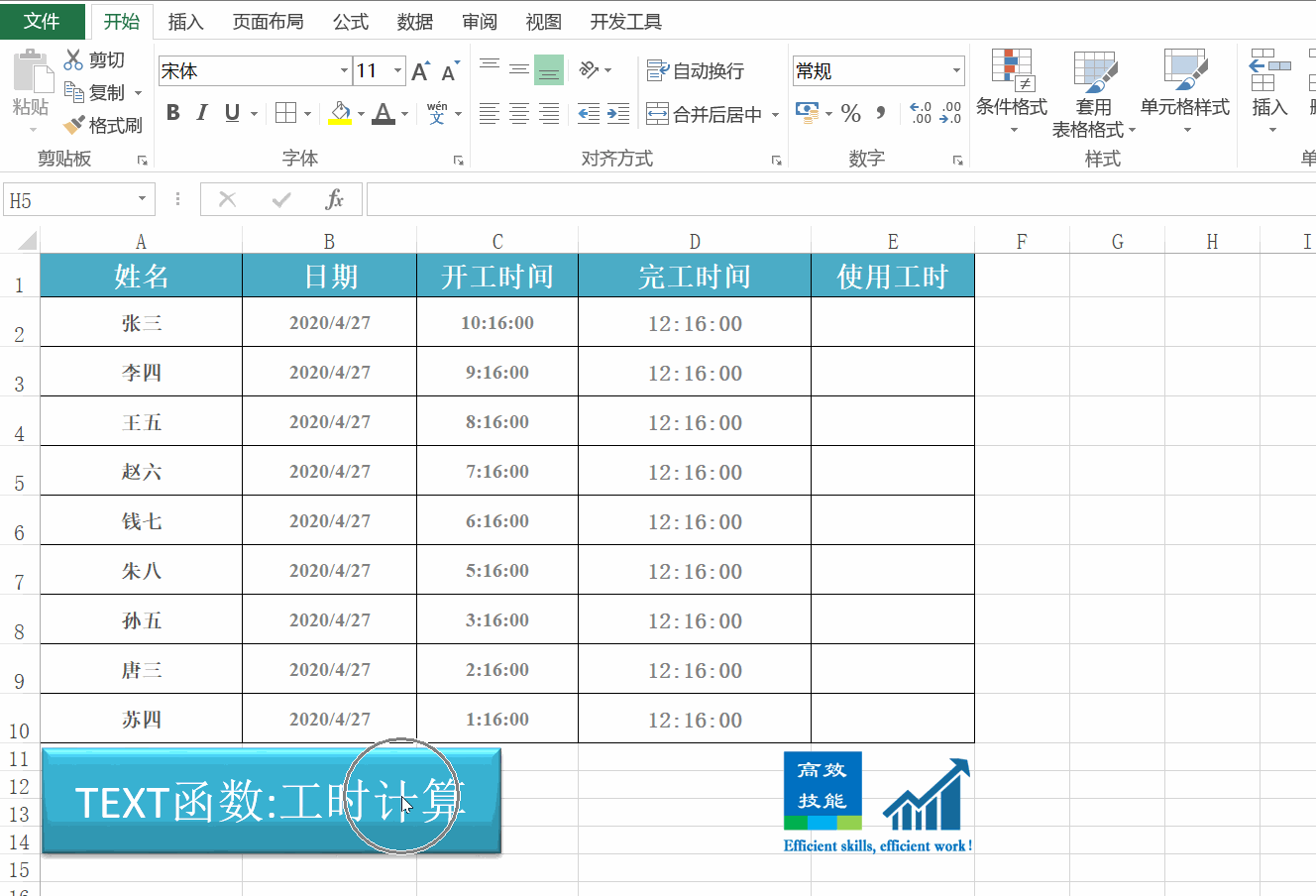Expand the borders dropdown arrow

pyautogui.click(x=307, y=114)
